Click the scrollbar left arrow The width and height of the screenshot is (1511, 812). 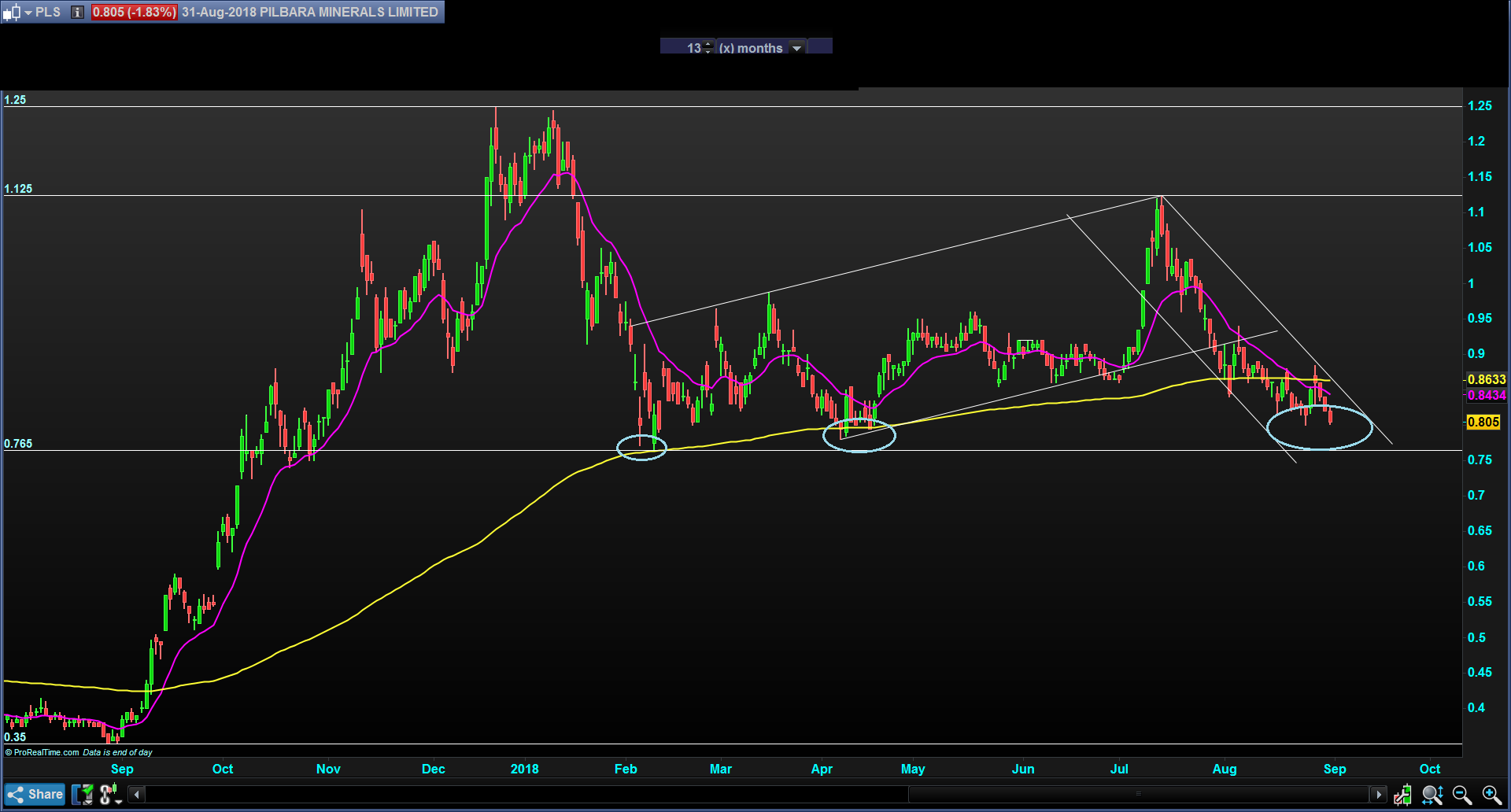click(136, 795)
